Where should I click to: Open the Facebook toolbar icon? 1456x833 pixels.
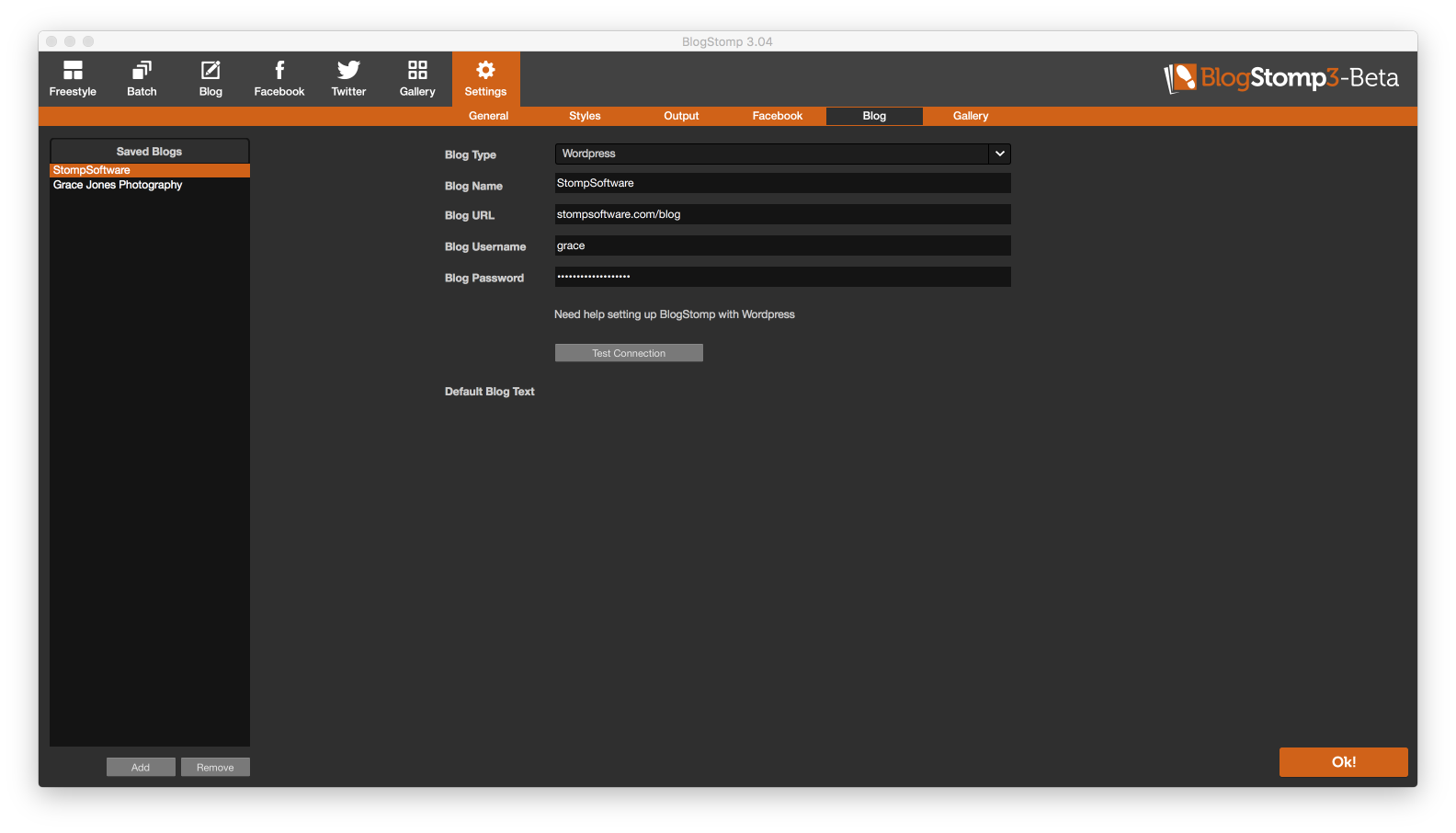pyautogui.click(x=279, y=79)
